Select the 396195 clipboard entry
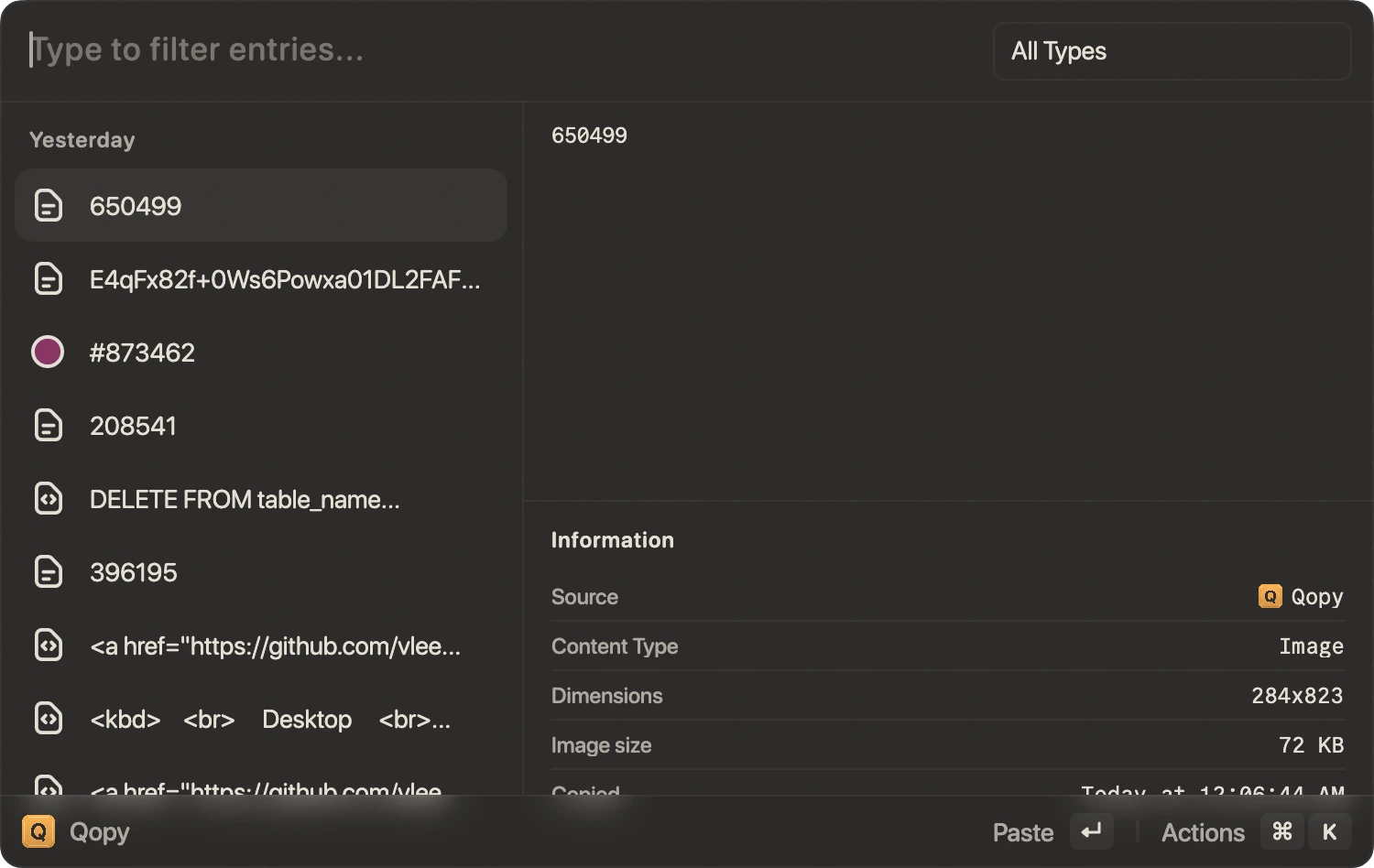This screenshot has height=868, width=1374. coord(261,571)
